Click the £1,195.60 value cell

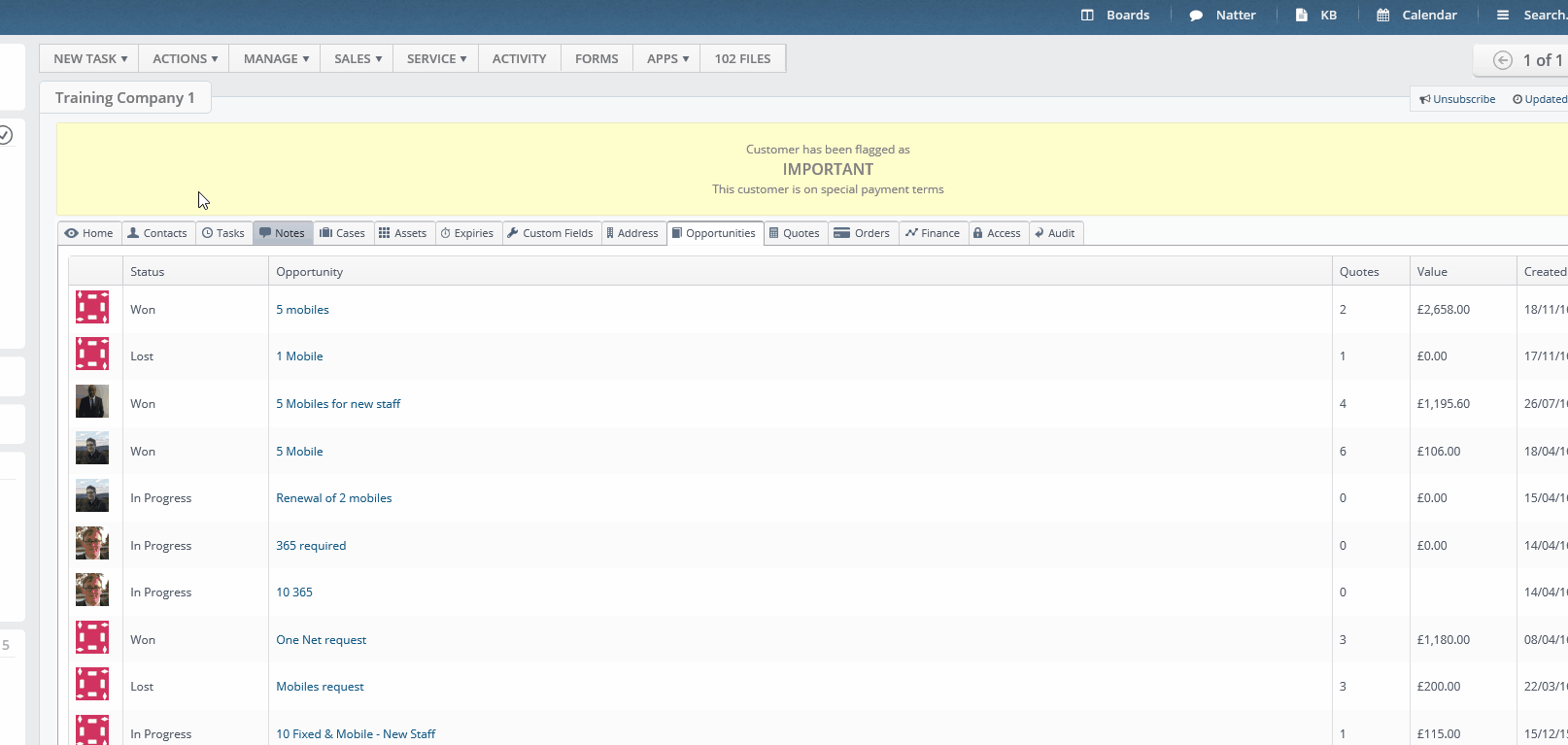coord(1444,404)
